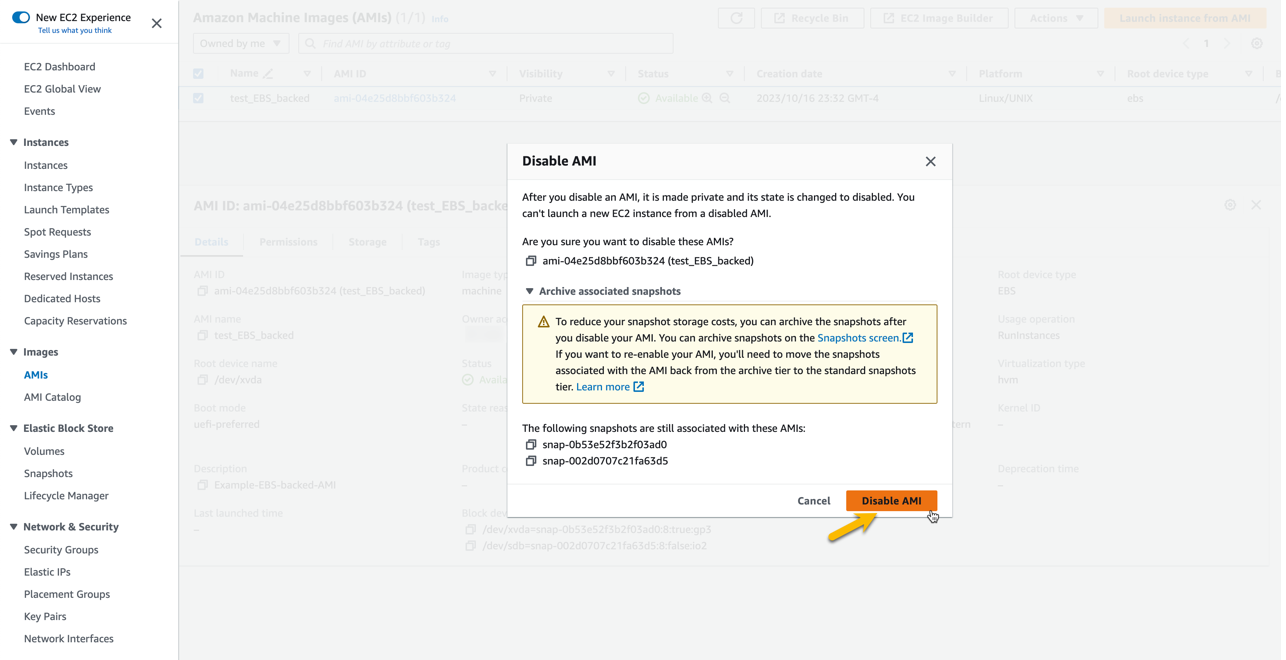Switch to the Permissions tab
Viewport: 1286px width, 660px height.
point(288,241)
